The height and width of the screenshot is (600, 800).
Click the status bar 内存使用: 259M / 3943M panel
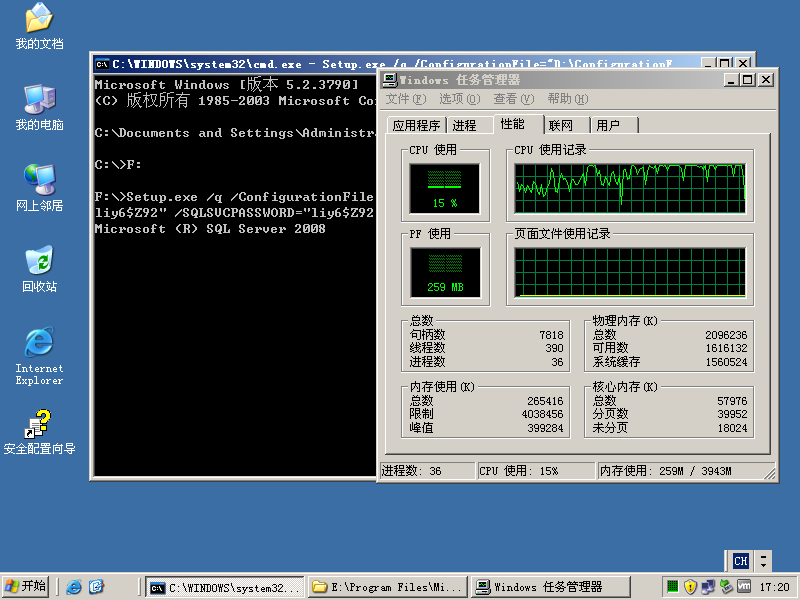(x=686, y=471)
